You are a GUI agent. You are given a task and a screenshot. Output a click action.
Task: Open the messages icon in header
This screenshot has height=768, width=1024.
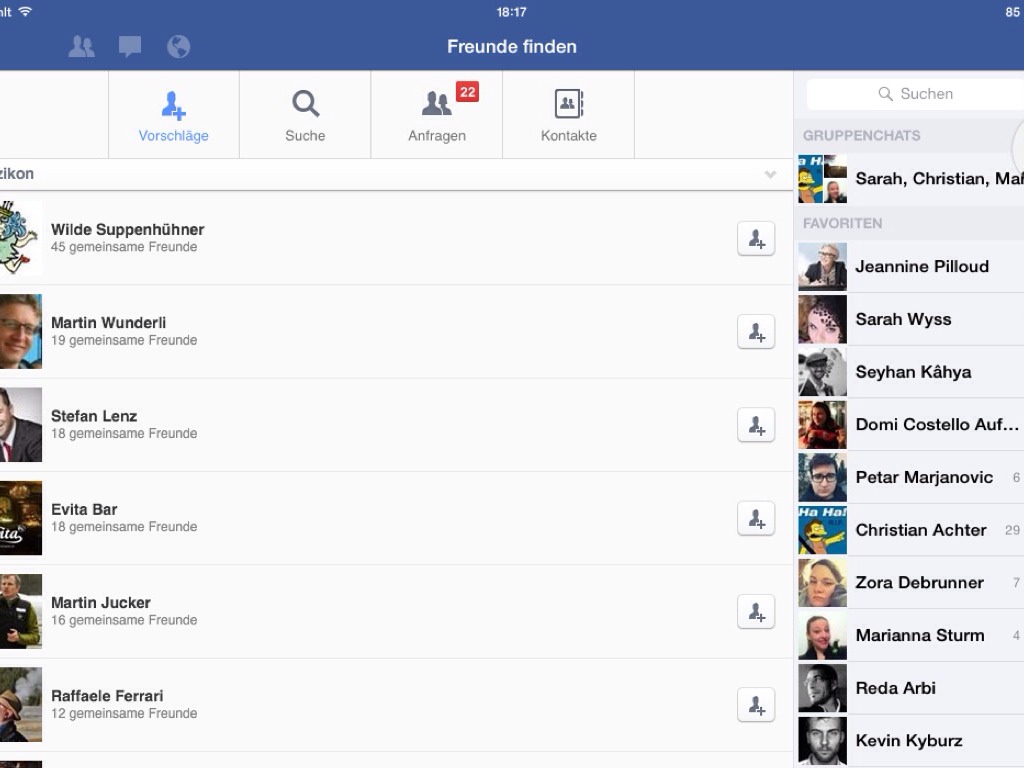point(130,47)
